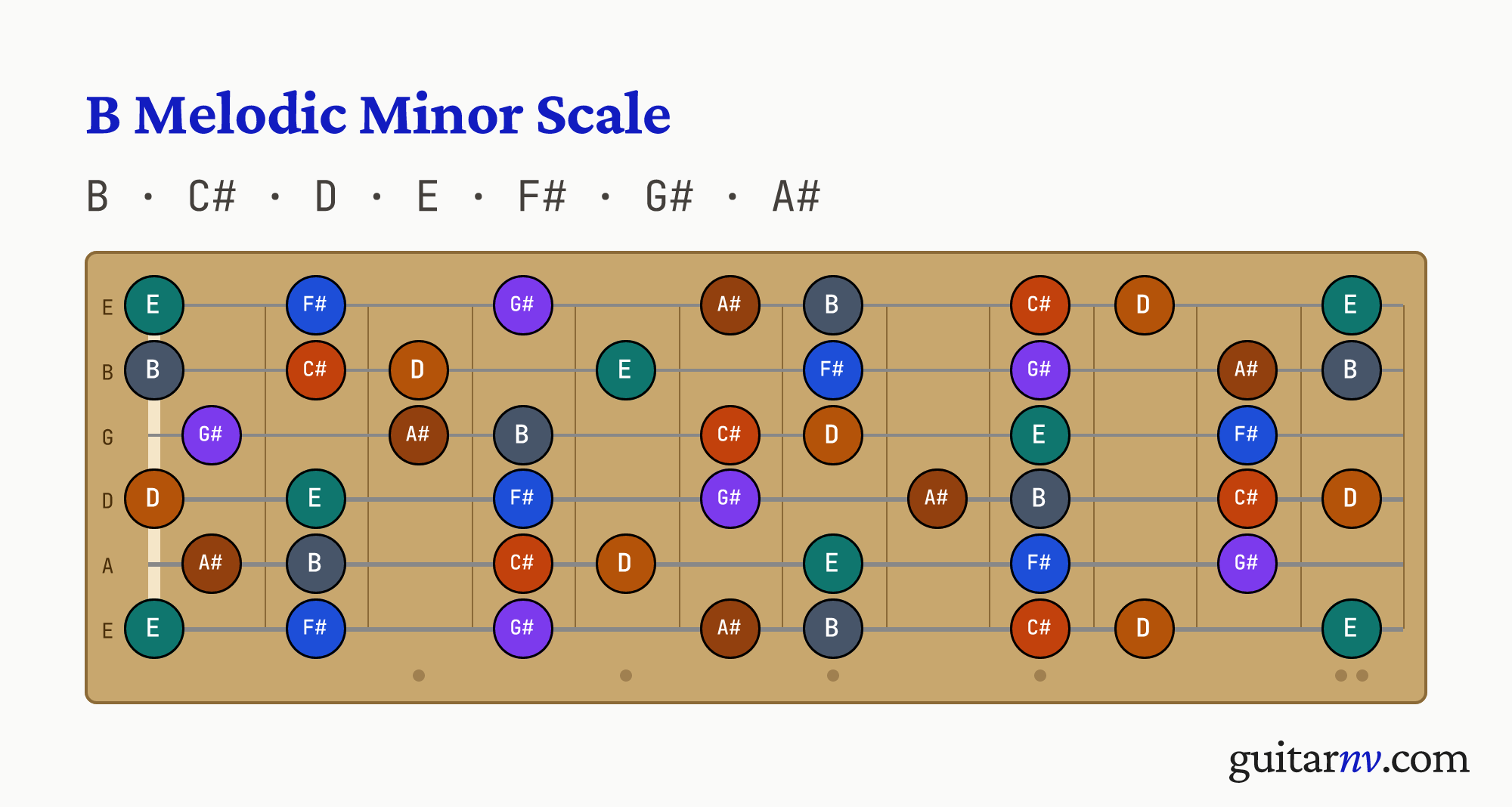Click F# at fret 7 on the B string
Image resolution: width=1512 pixels, height=807 pixels.
click(833, 370)
